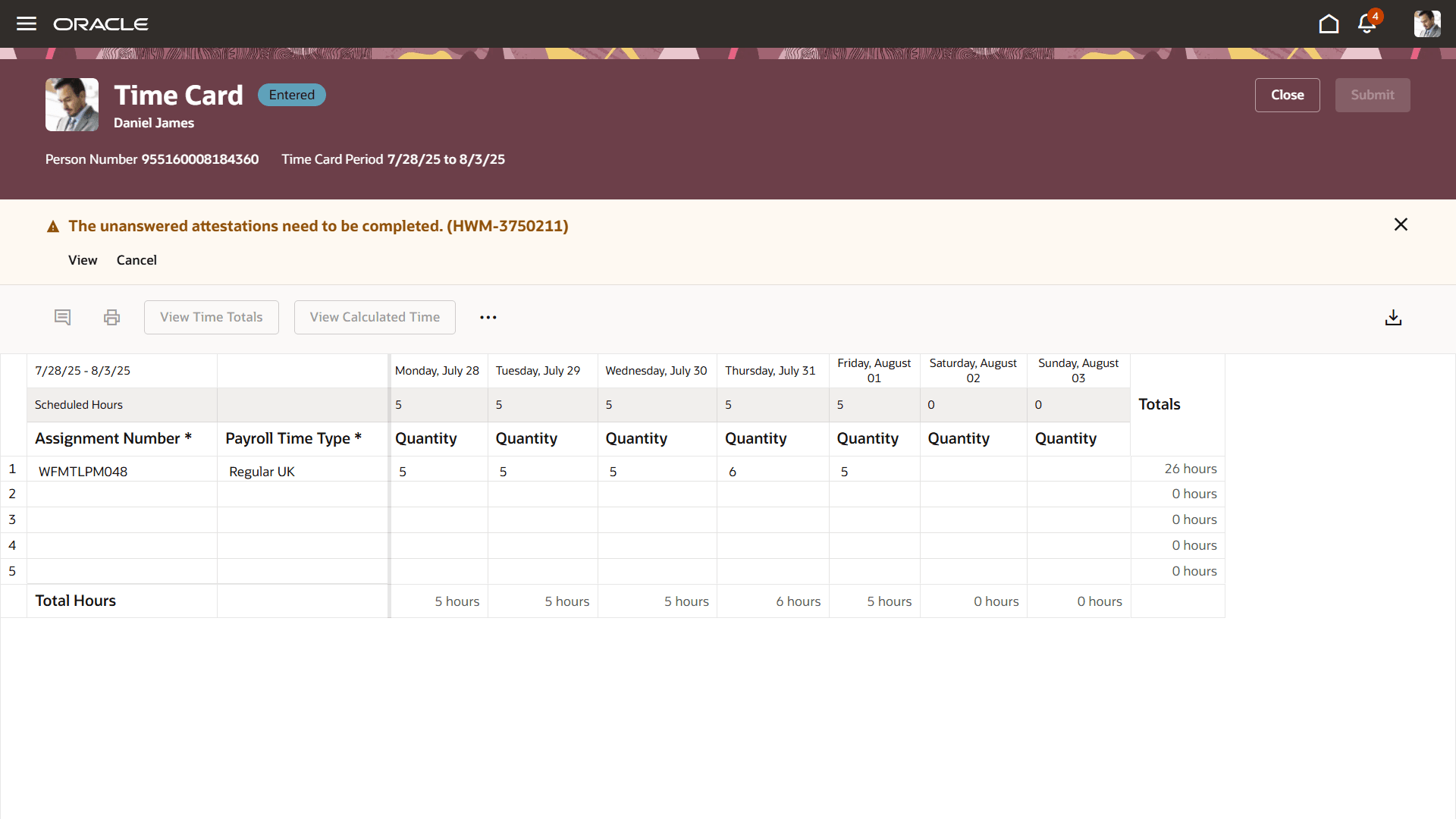Open the more actions ellipsis menu

[x=488, y=317]
